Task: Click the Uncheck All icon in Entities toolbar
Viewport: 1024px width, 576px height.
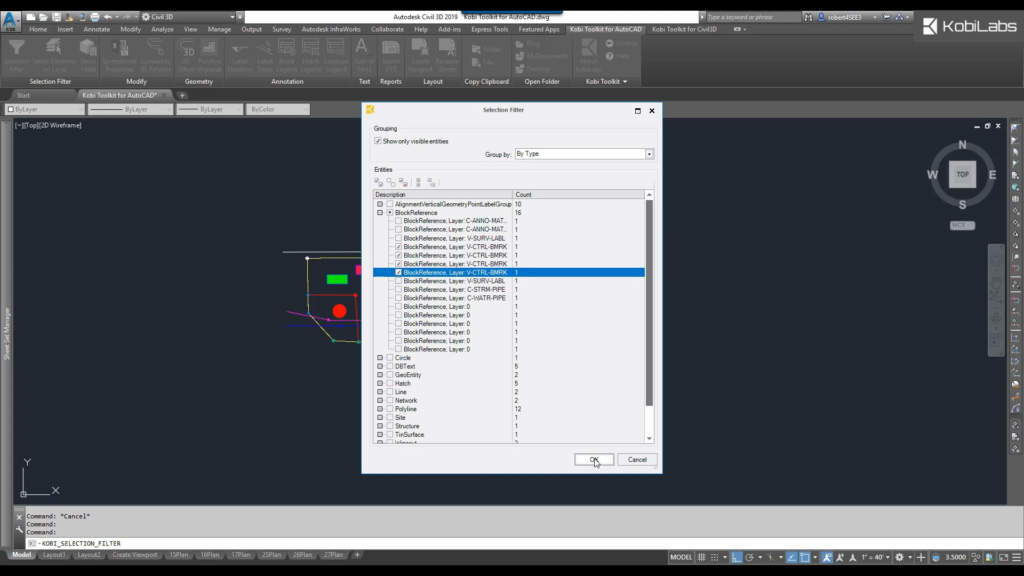Action: (x=391, y=182)
